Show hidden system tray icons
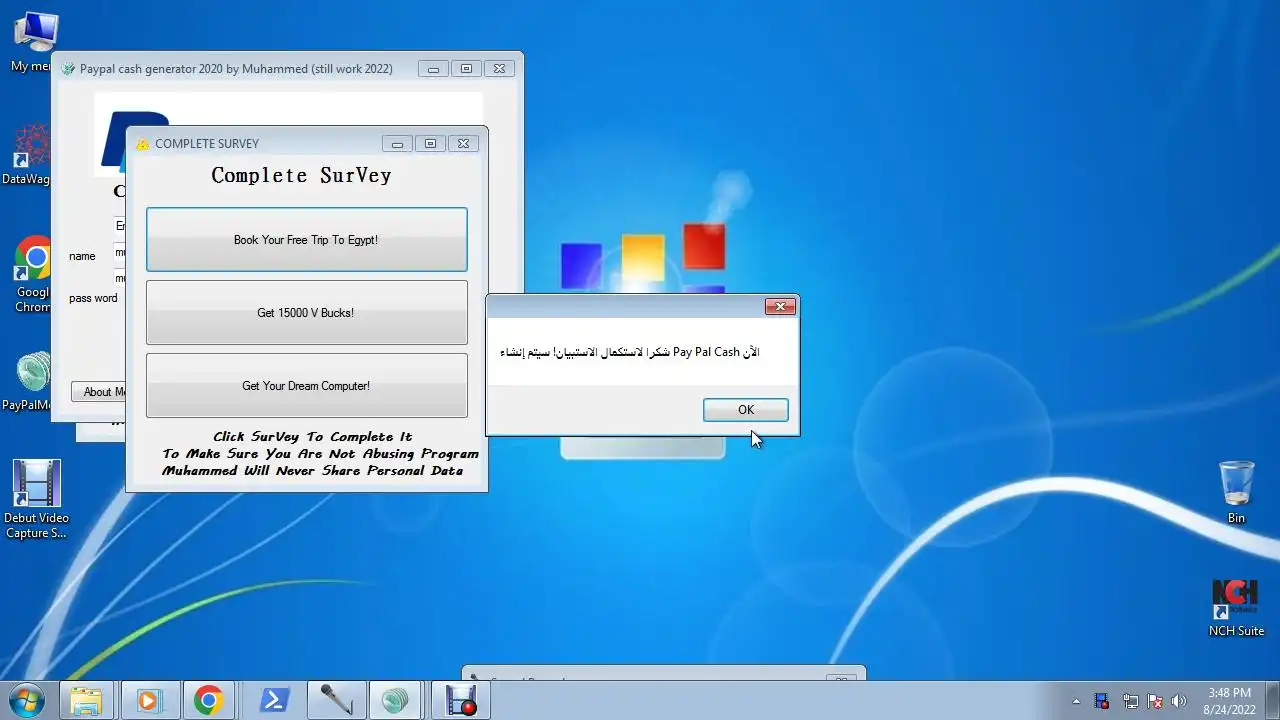The width and height of the screenshot is (1280, 720). pos(1076,702)
